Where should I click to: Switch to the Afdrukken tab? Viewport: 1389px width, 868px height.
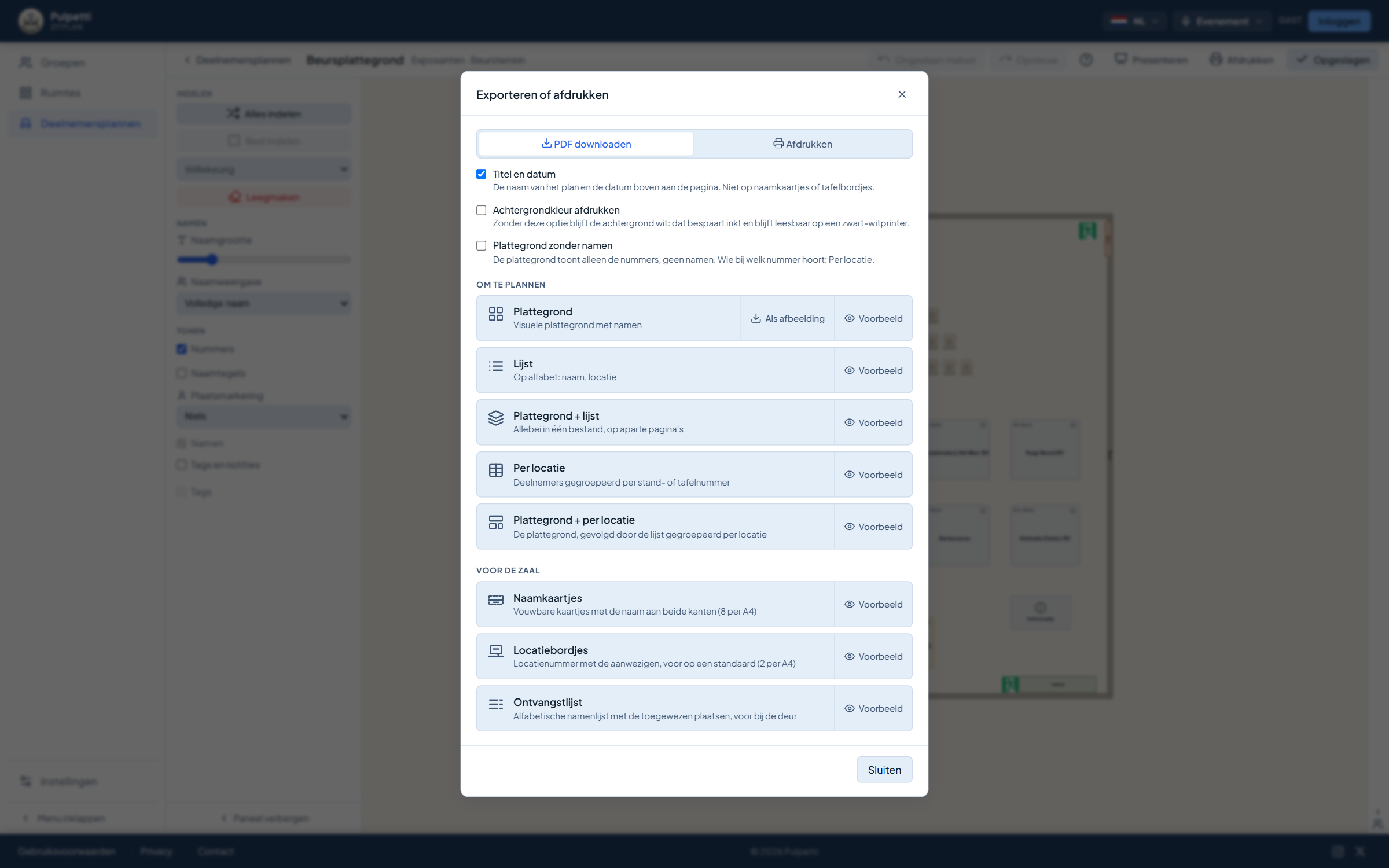pos(802,144)
